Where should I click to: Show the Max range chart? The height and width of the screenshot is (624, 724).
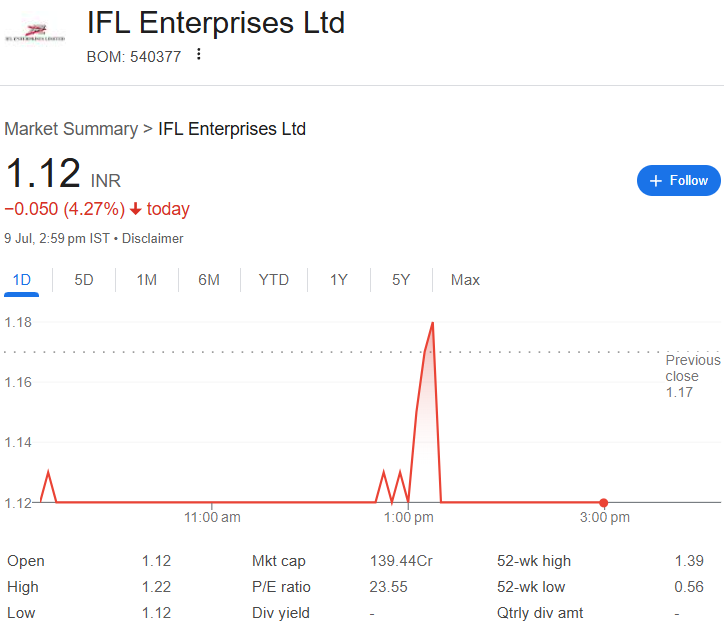465,280
